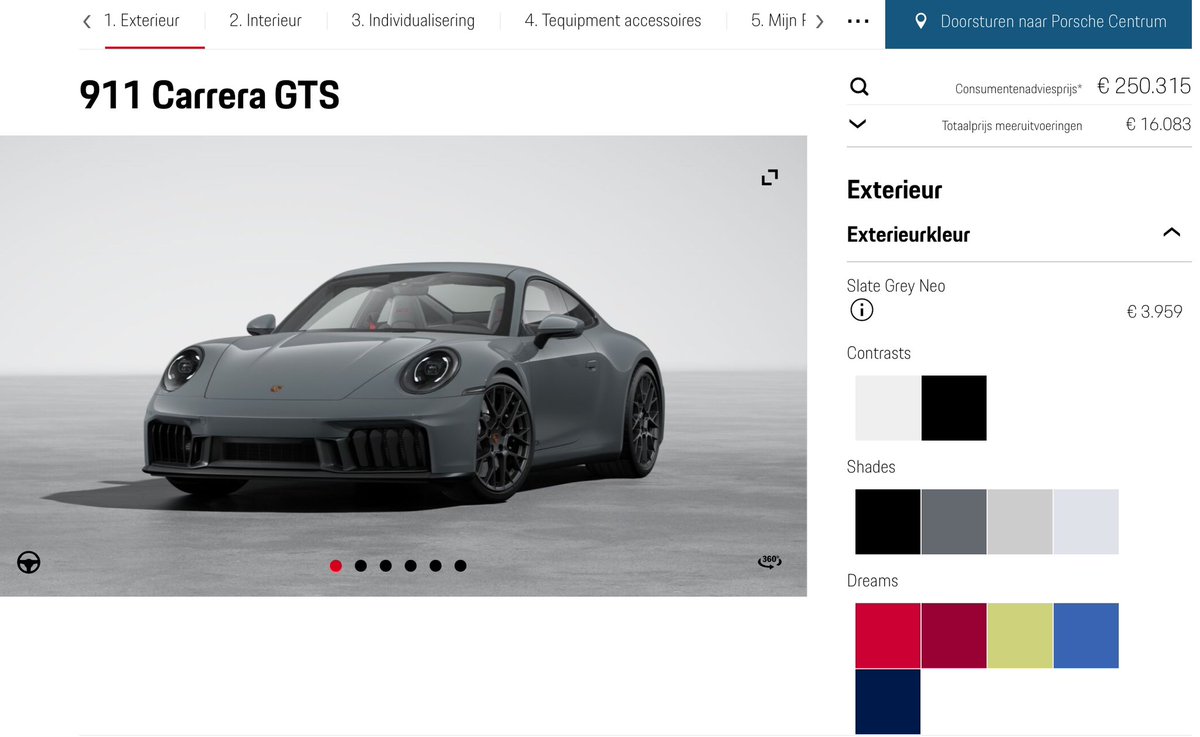Choose the pale ice grey Shades swatch
This screenshot has width=1200, height=737.
(x=1086, y=522)
